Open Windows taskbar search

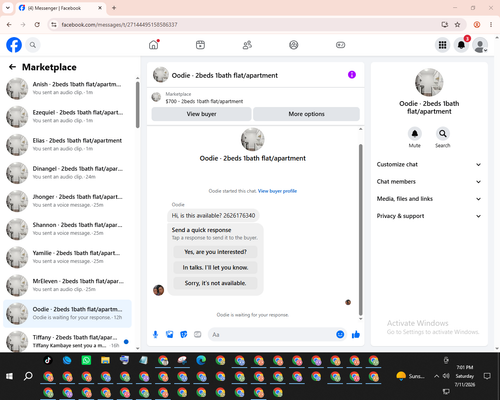click(28, 376)
